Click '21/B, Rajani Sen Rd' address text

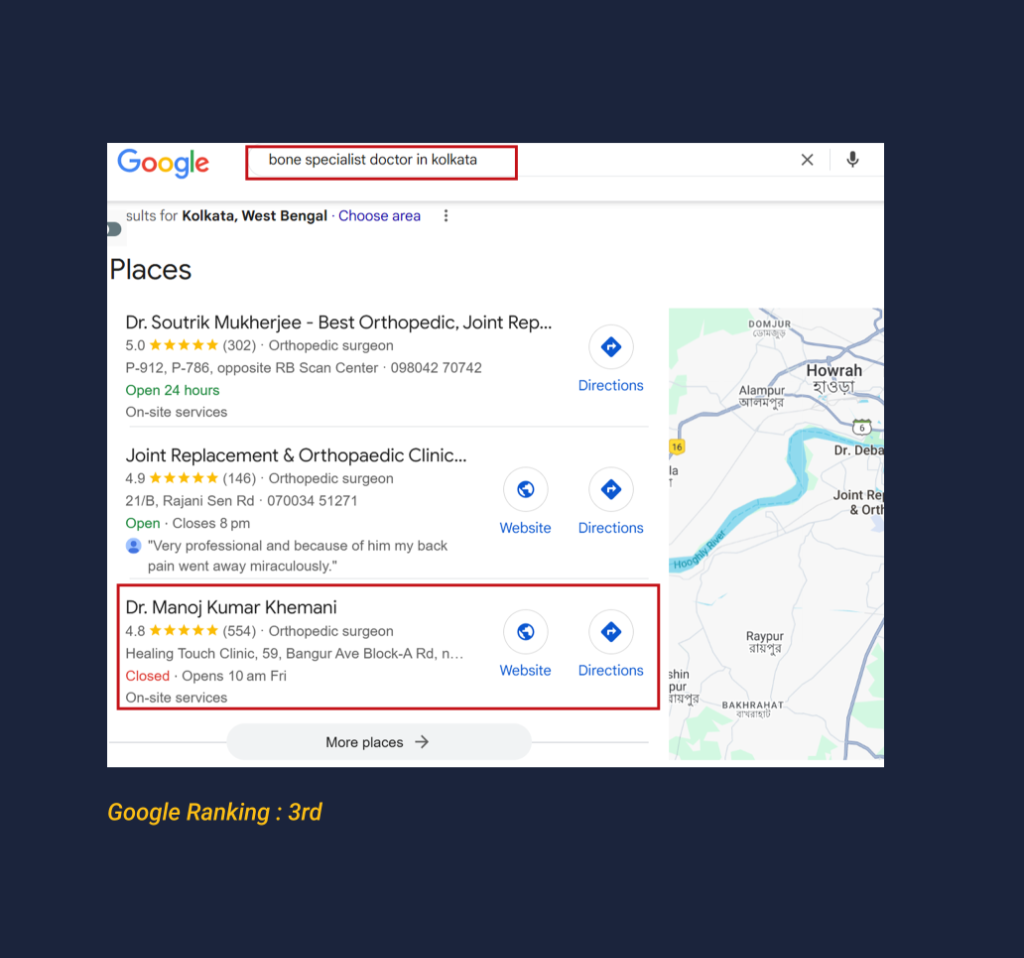click(189, 501)
